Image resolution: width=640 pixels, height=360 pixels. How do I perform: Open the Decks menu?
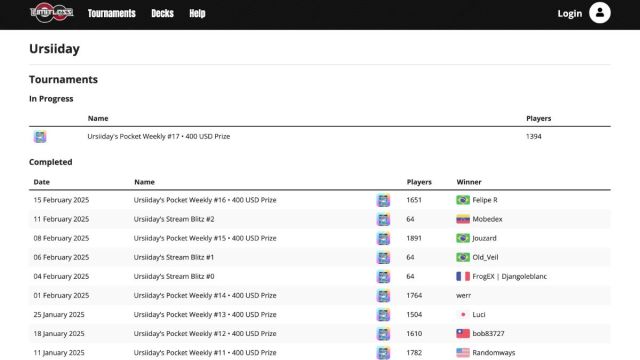point(162,13)
